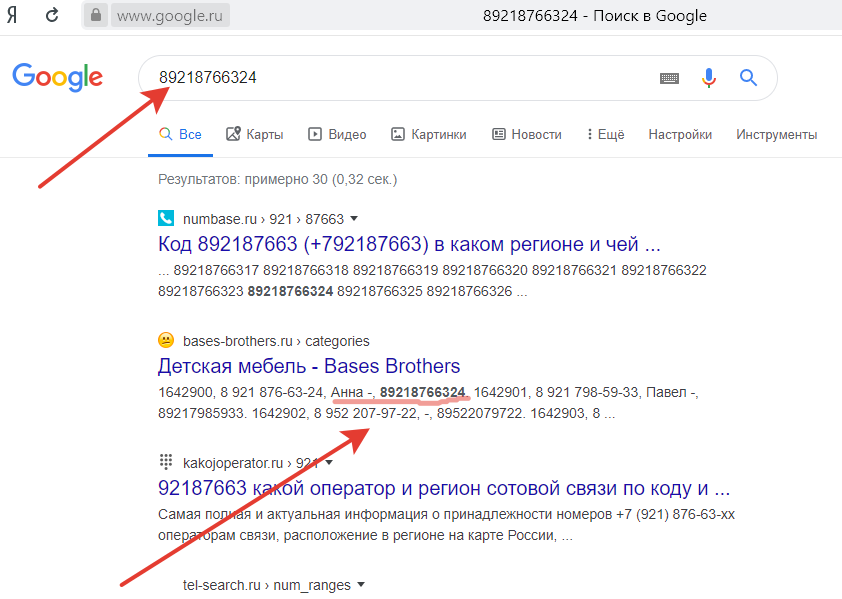Click the Yandex browser Я icon
This screenshot has height=599, width=842.
(12, 15)
